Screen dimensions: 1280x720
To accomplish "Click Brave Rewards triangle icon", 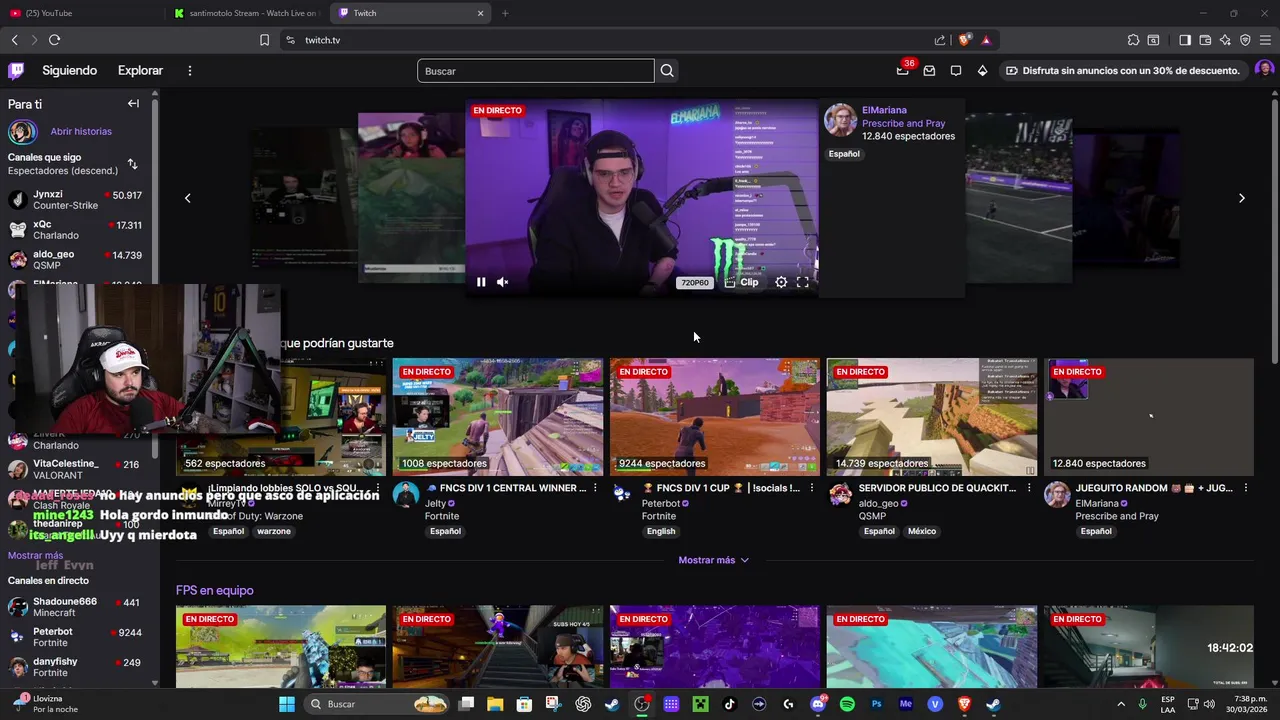I will [986, 40].
